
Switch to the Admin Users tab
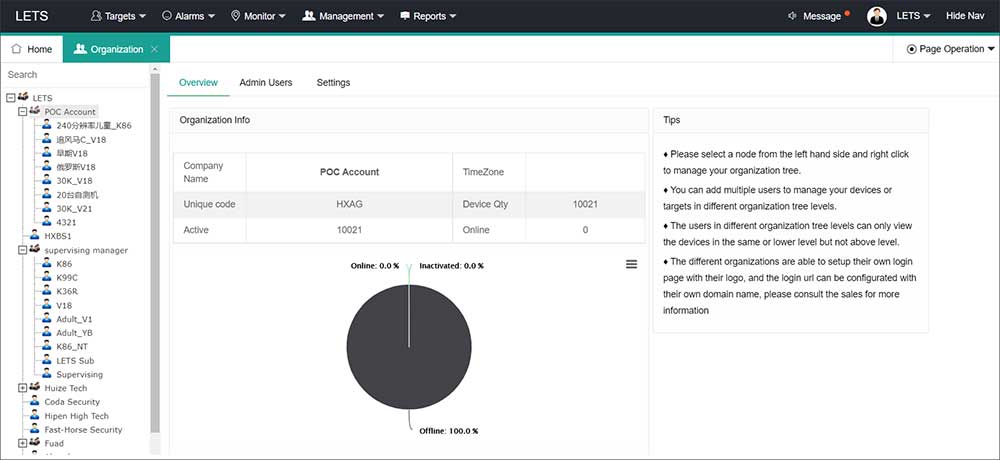266,82
